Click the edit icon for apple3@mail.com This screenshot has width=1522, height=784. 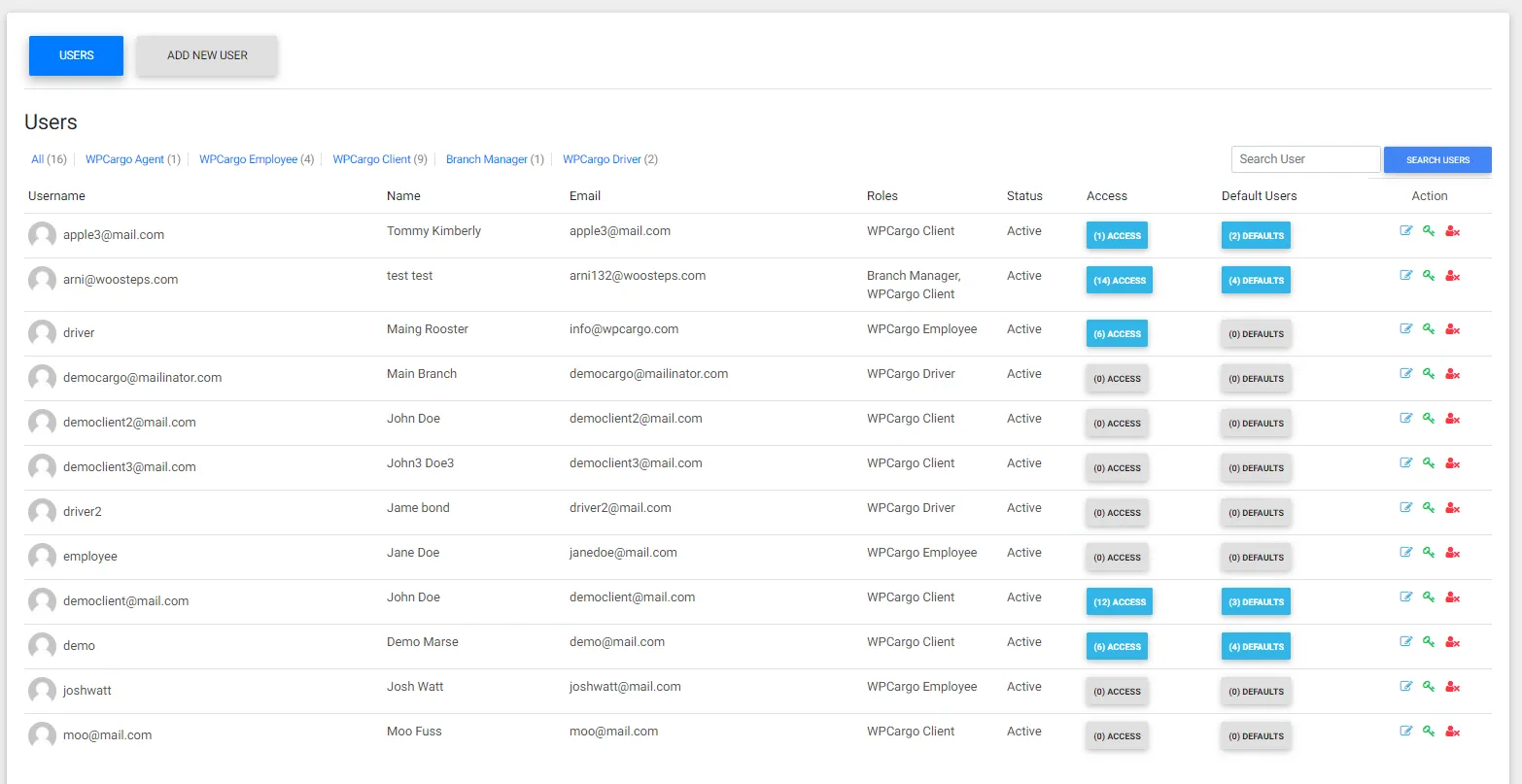click(x=1405, y=231)
